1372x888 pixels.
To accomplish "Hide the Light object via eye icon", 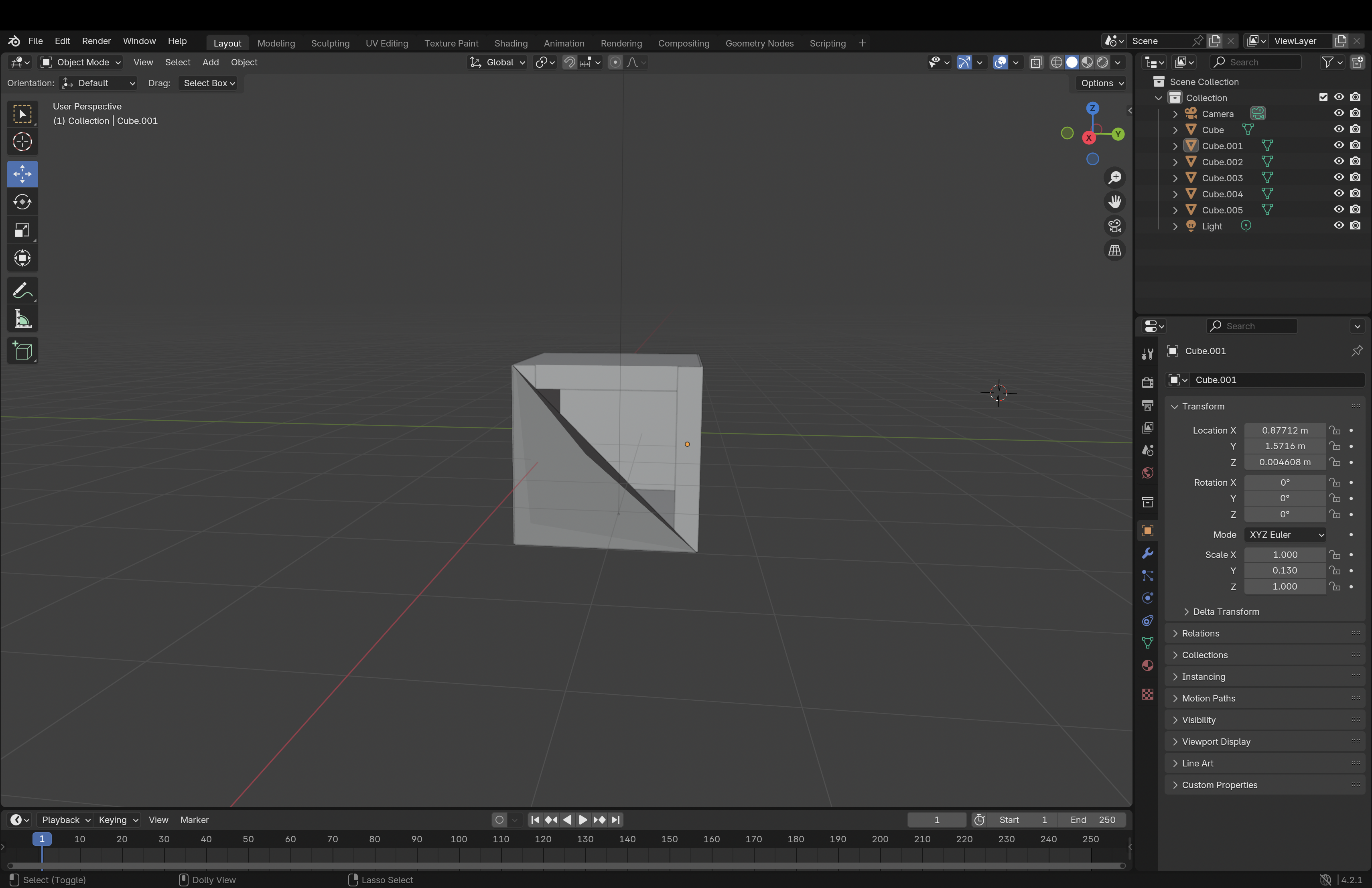I will (x=1339, y=226).
